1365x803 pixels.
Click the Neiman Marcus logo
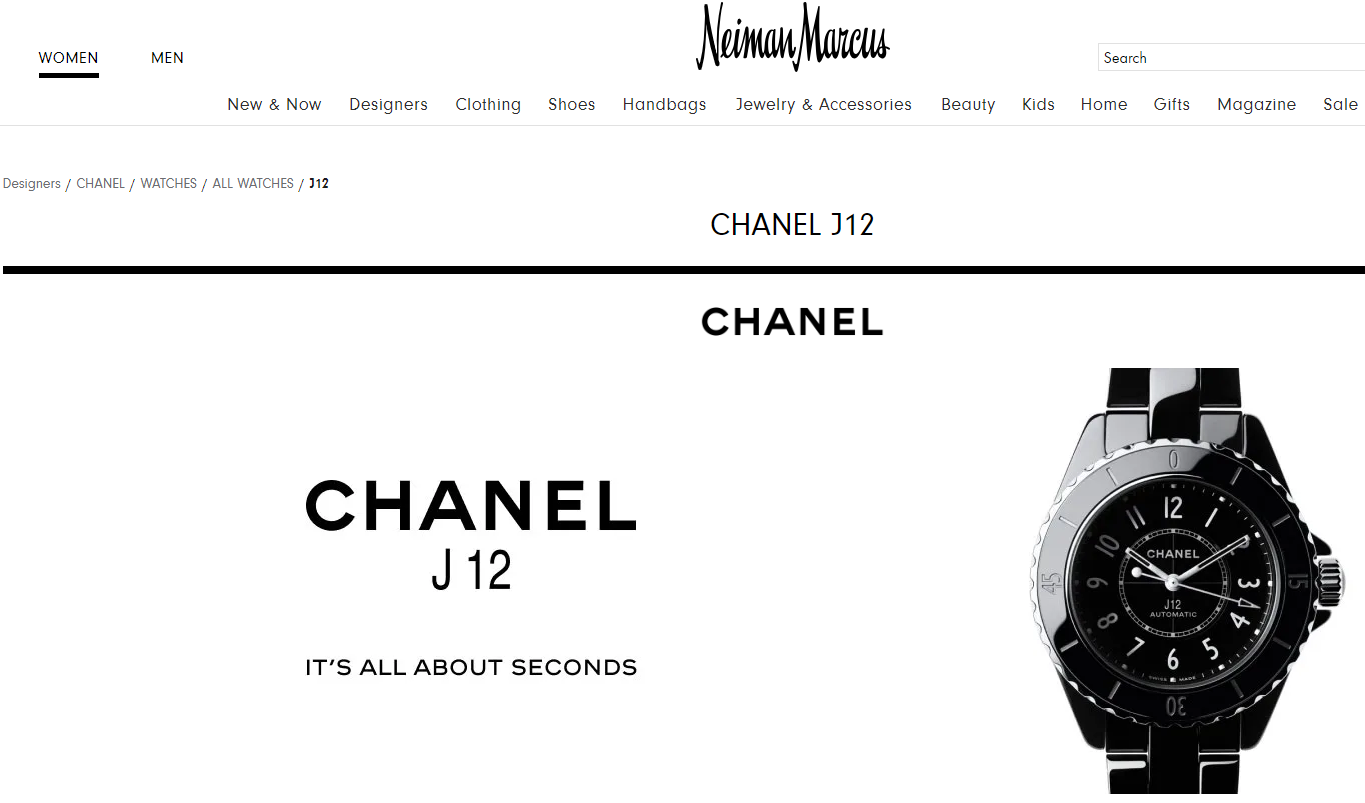(793, 37)
